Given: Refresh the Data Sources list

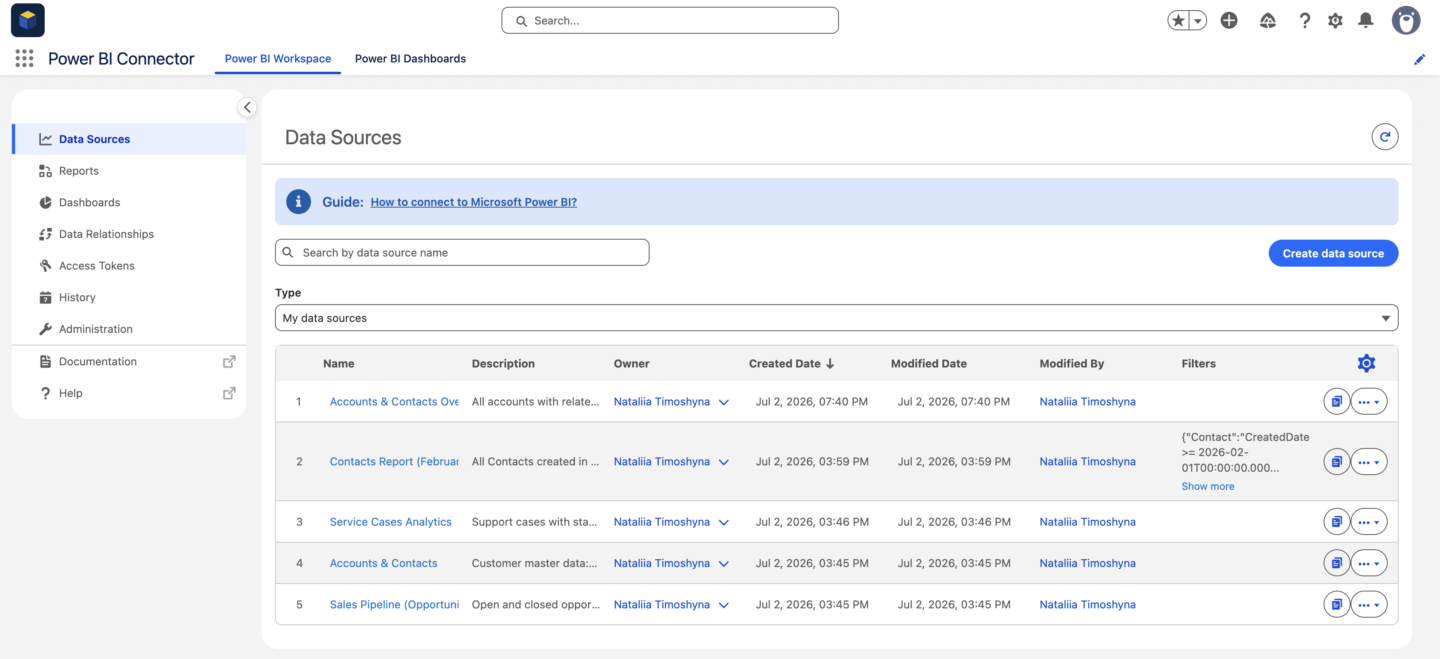Looking at the screenshot, I should 1385,137.
